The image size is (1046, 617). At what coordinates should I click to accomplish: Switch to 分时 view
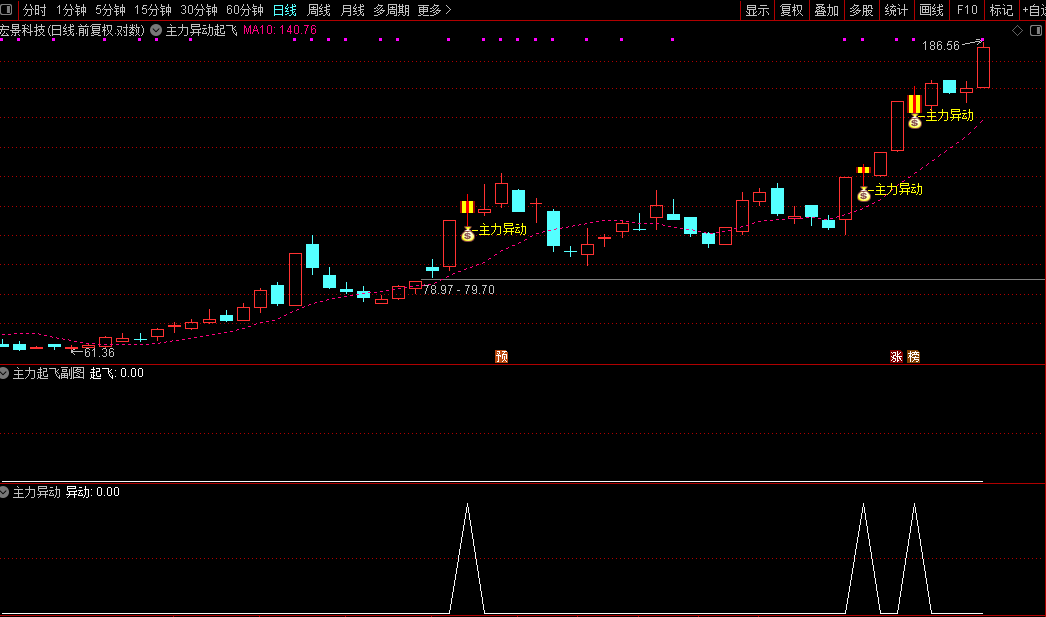click(35, 10)
